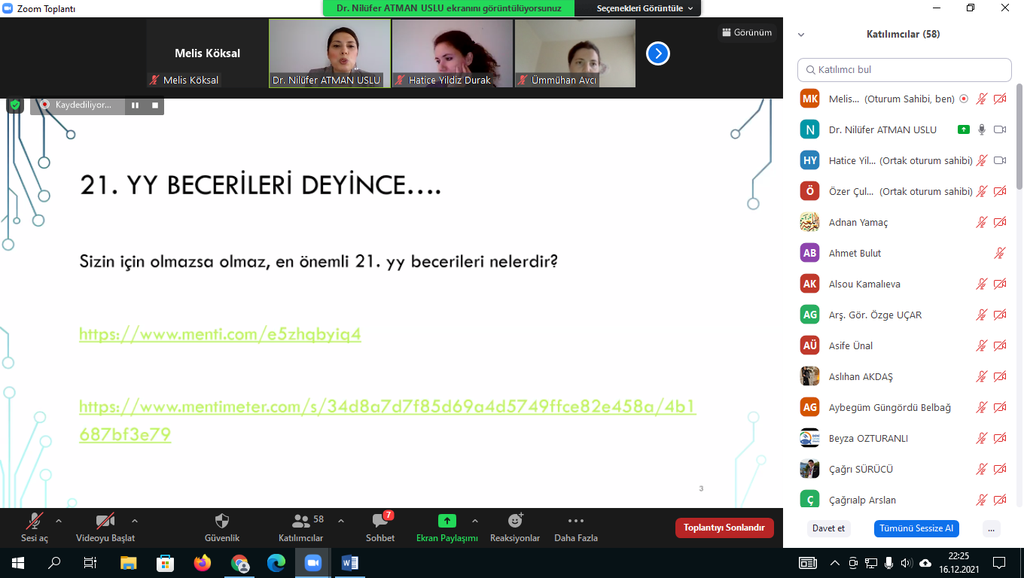The width and height of the screenshot is (1024, 578).
Task: Toggle the Sesi aç microphone button
Action: point(35,521)
